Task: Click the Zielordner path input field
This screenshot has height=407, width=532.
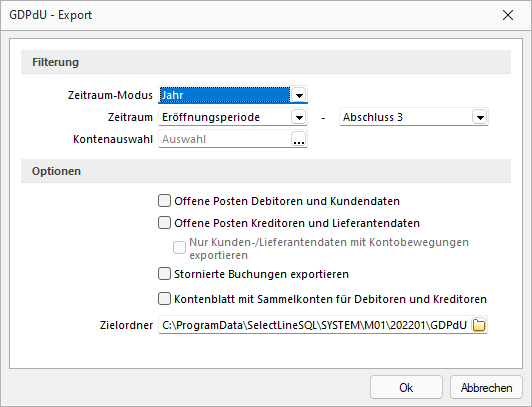Action: point(315,325)
